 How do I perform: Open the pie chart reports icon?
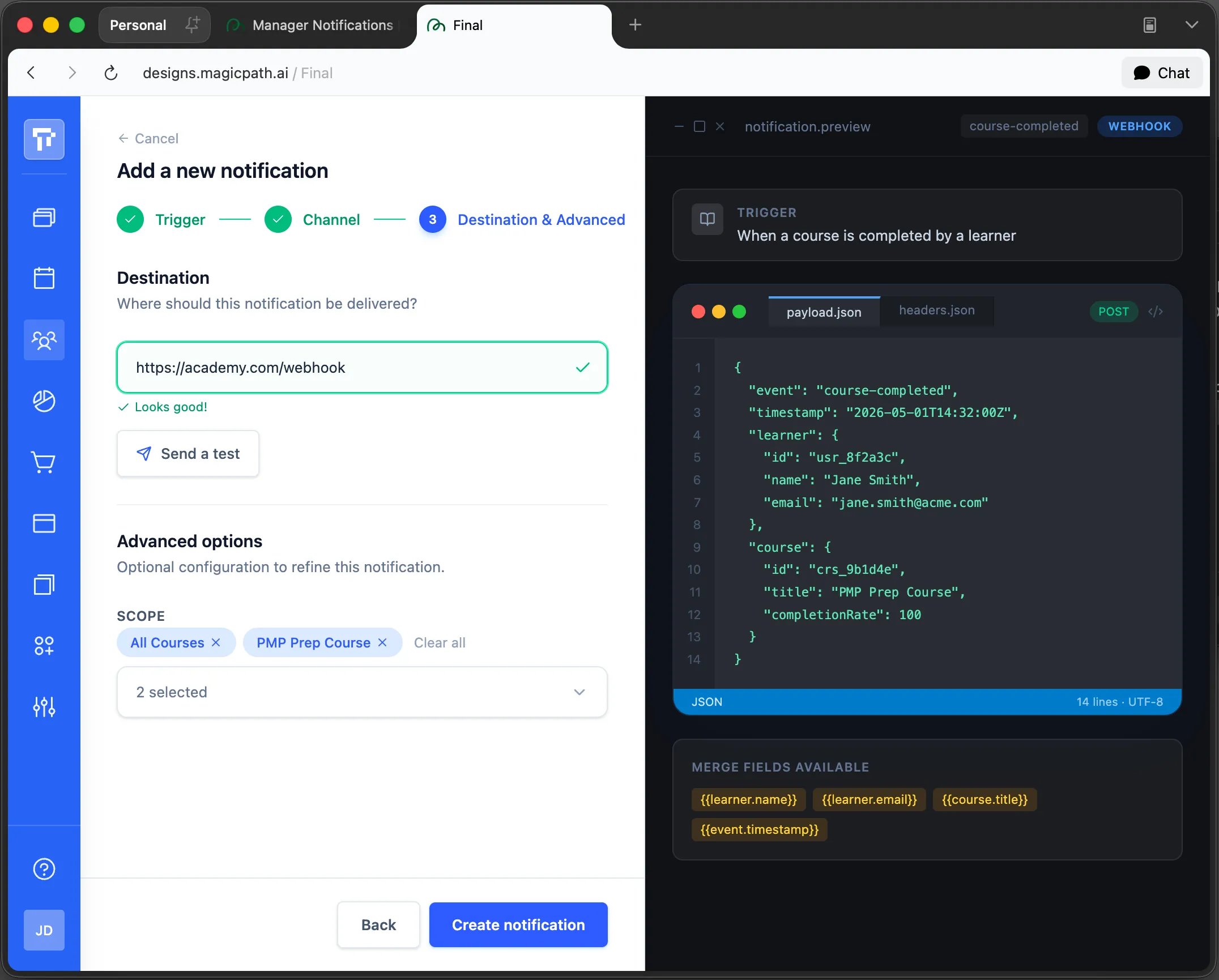[x=44, y=401]
